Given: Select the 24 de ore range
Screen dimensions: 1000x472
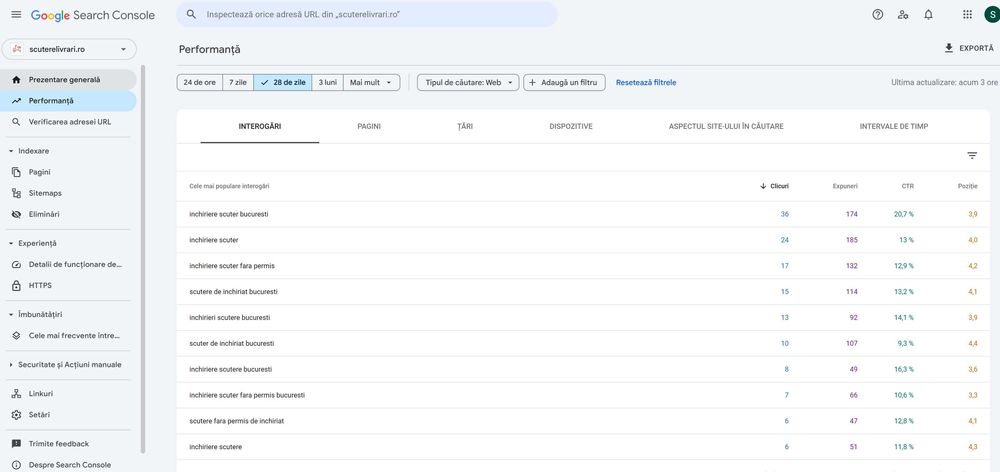Looking at the screenshot, I should [200, 83].
